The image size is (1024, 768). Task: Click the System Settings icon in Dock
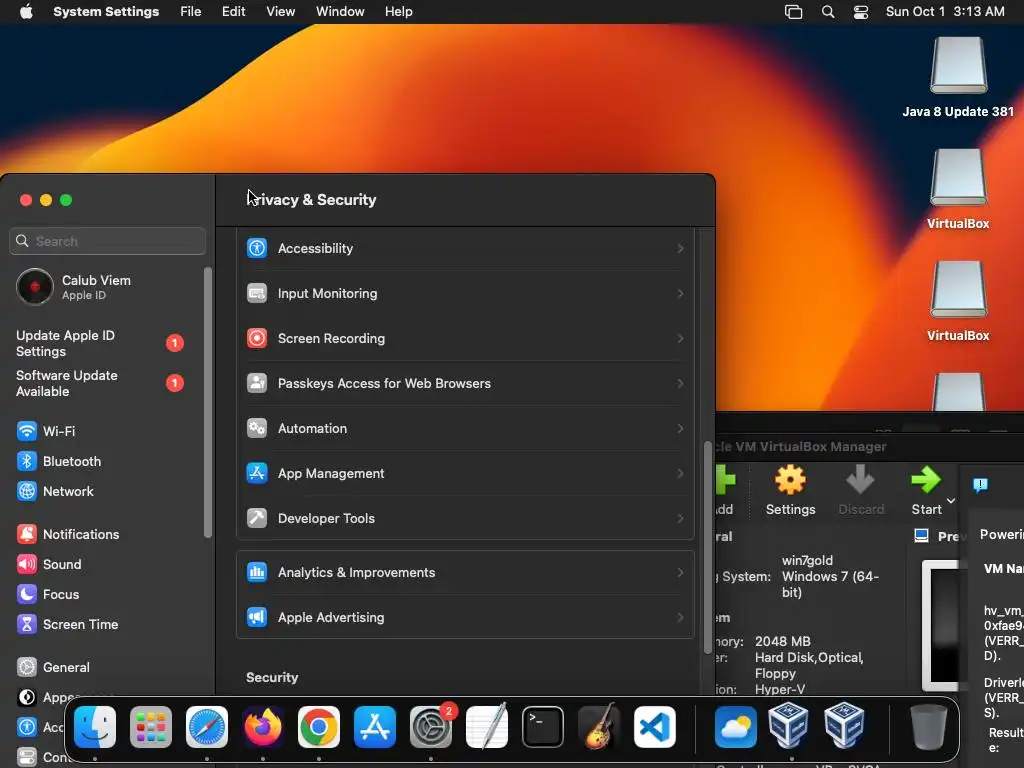(x=431, y=727)
